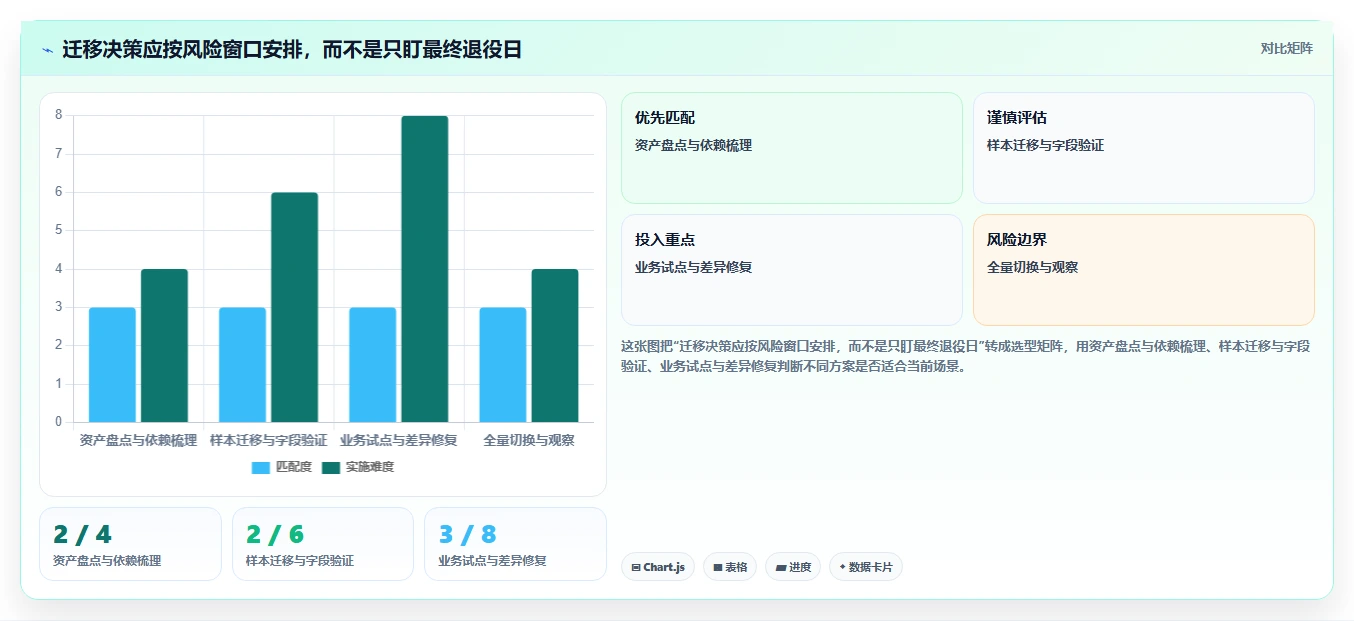Screen dimensions: 1354x621
Task: Click the green 实施难度 bar for 全量切换与观察
Action: (x=554, y=346)
